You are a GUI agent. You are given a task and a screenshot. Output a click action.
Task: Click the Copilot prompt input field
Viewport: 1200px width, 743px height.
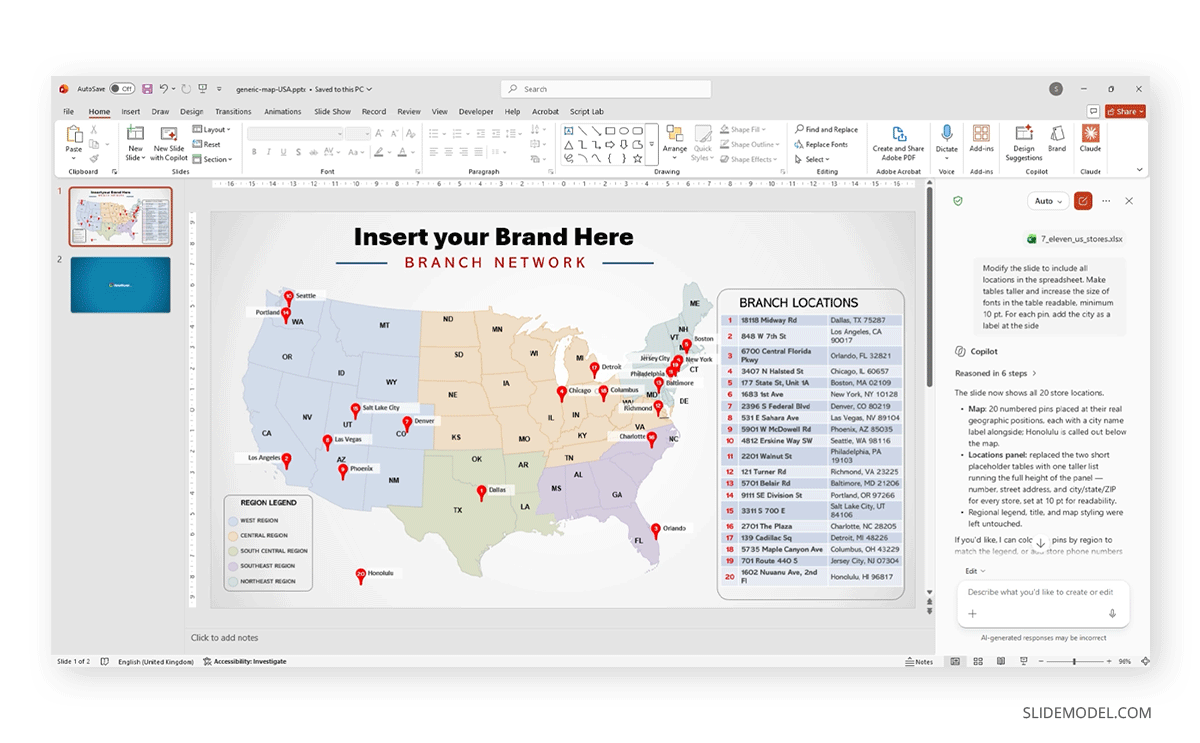[x=1041, y=592]
